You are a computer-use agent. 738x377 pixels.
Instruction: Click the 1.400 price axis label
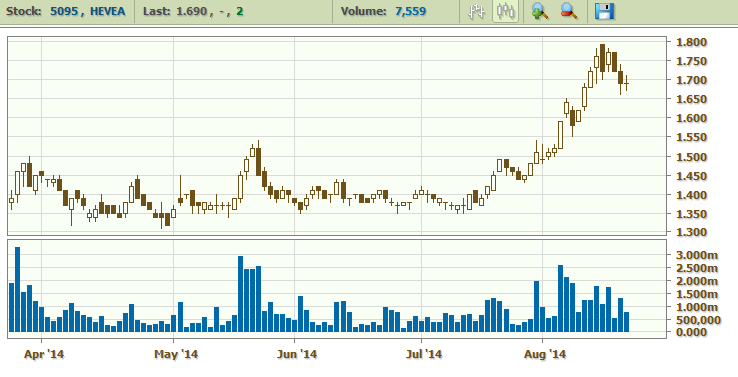[691, 195]
